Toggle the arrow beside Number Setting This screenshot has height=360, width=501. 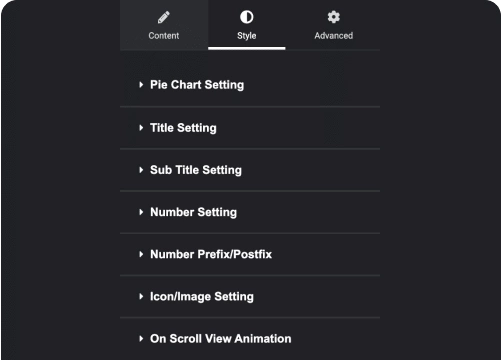pos(141,212)
